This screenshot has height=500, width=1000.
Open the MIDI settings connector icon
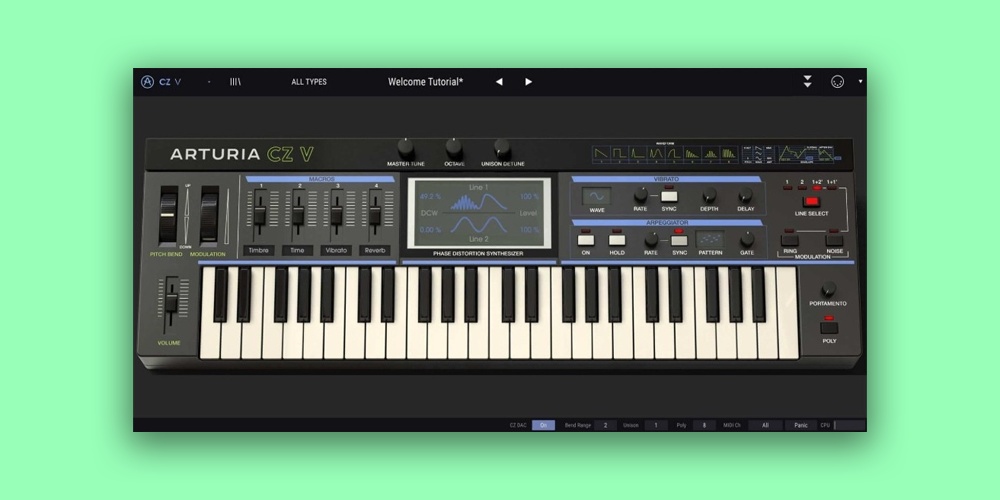click(x=837, y=82)
